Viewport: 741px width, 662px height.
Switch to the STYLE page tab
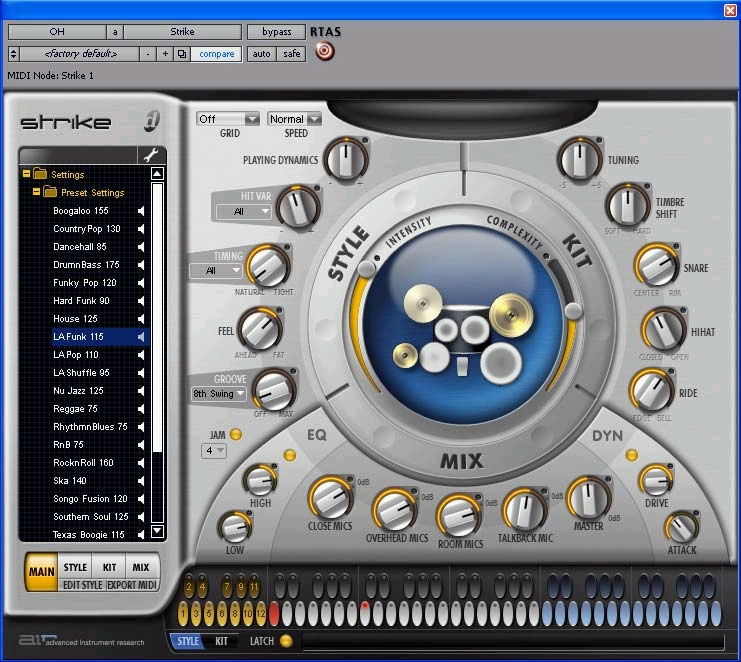[x=75, y=567]
